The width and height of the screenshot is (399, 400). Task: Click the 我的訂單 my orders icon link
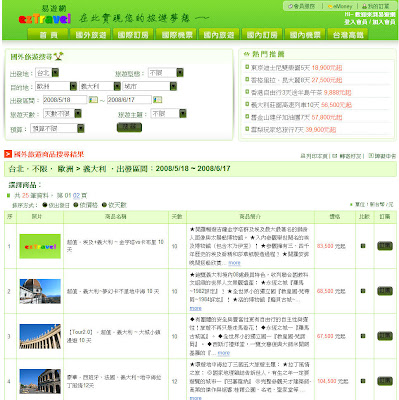click(376, 6)
